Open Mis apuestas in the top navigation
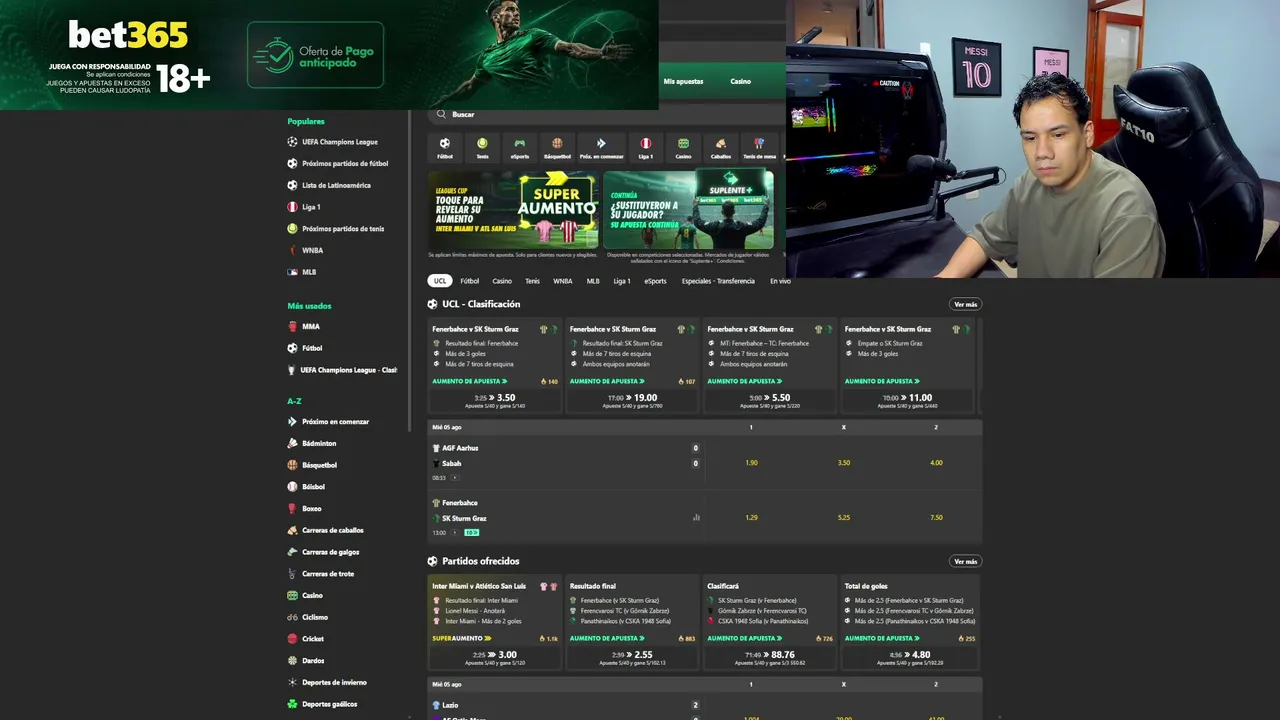 [683, 81]
